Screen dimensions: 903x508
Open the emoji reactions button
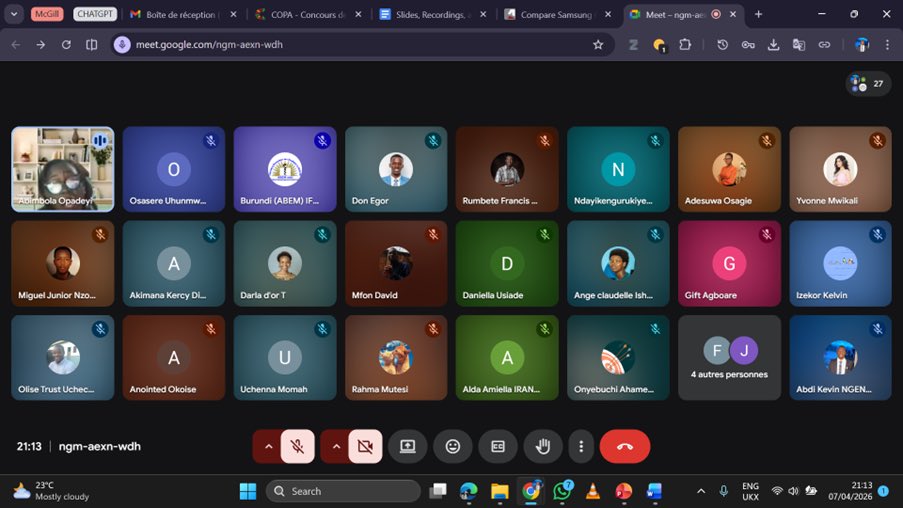[453, 446]
